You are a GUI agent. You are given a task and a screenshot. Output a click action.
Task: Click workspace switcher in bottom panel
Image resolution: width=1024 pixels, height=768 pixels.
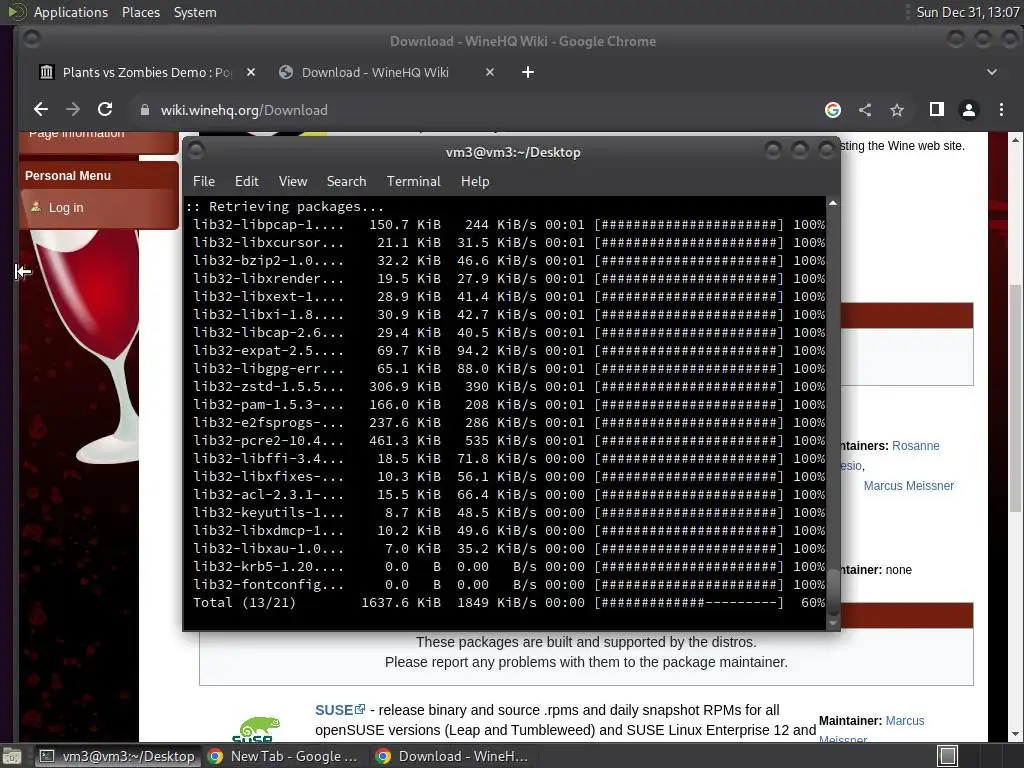pyautogui.click(x=948, y=756)
